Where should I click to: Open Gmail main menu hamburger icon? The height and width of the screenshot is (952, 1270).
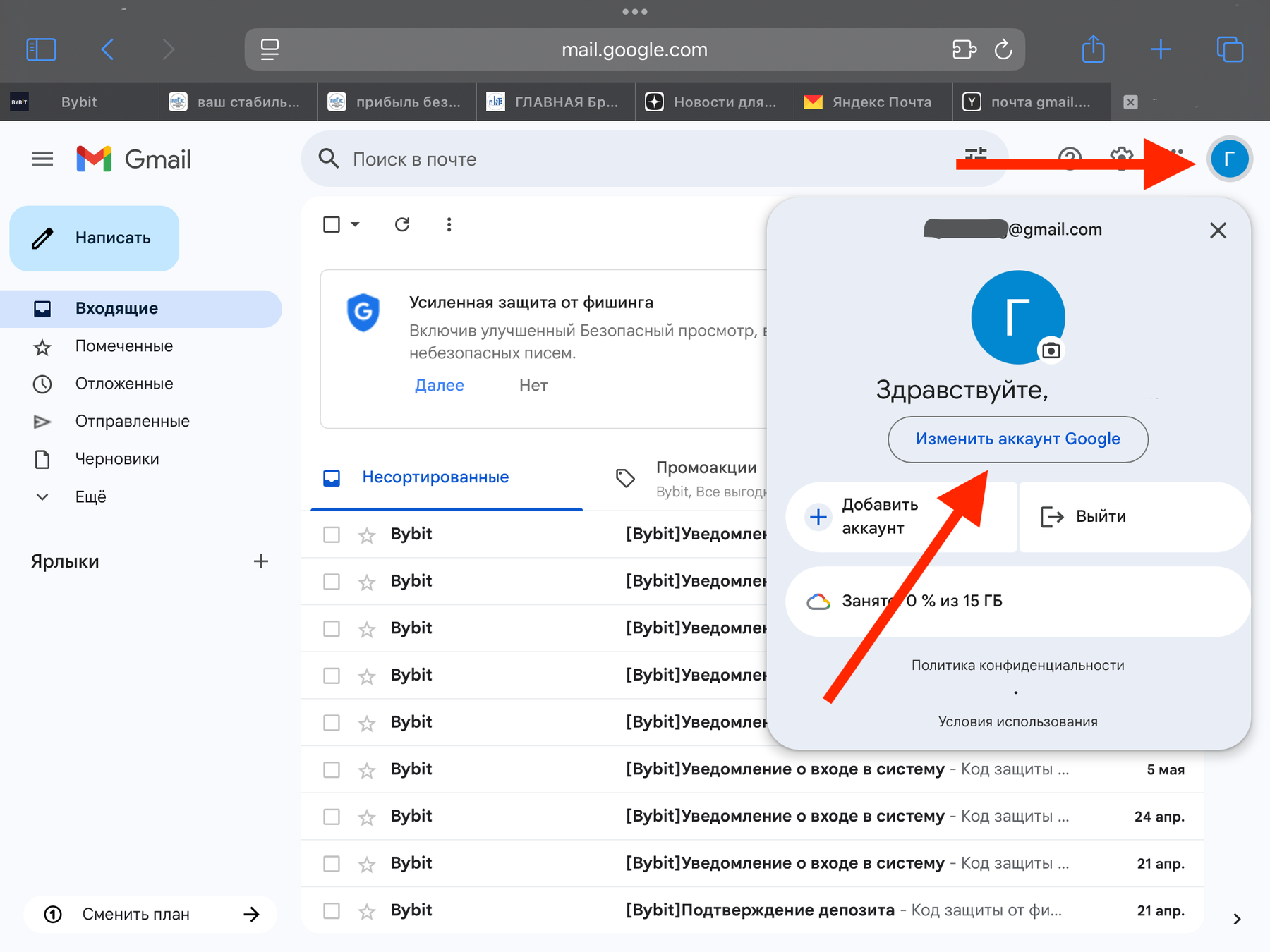42,159
